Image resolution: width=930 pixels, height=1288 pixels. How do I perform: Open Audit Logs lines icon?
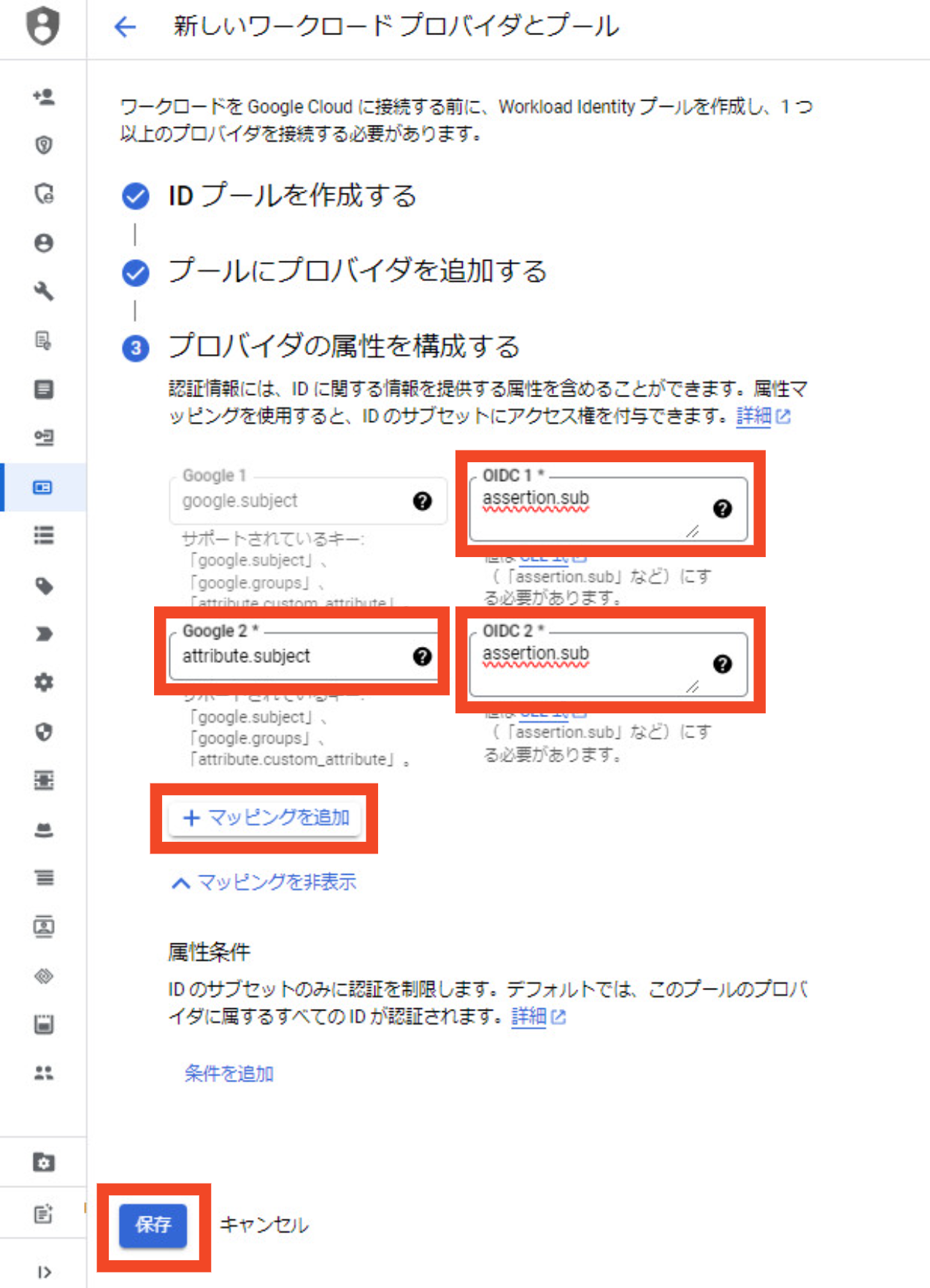coord(44,878)
